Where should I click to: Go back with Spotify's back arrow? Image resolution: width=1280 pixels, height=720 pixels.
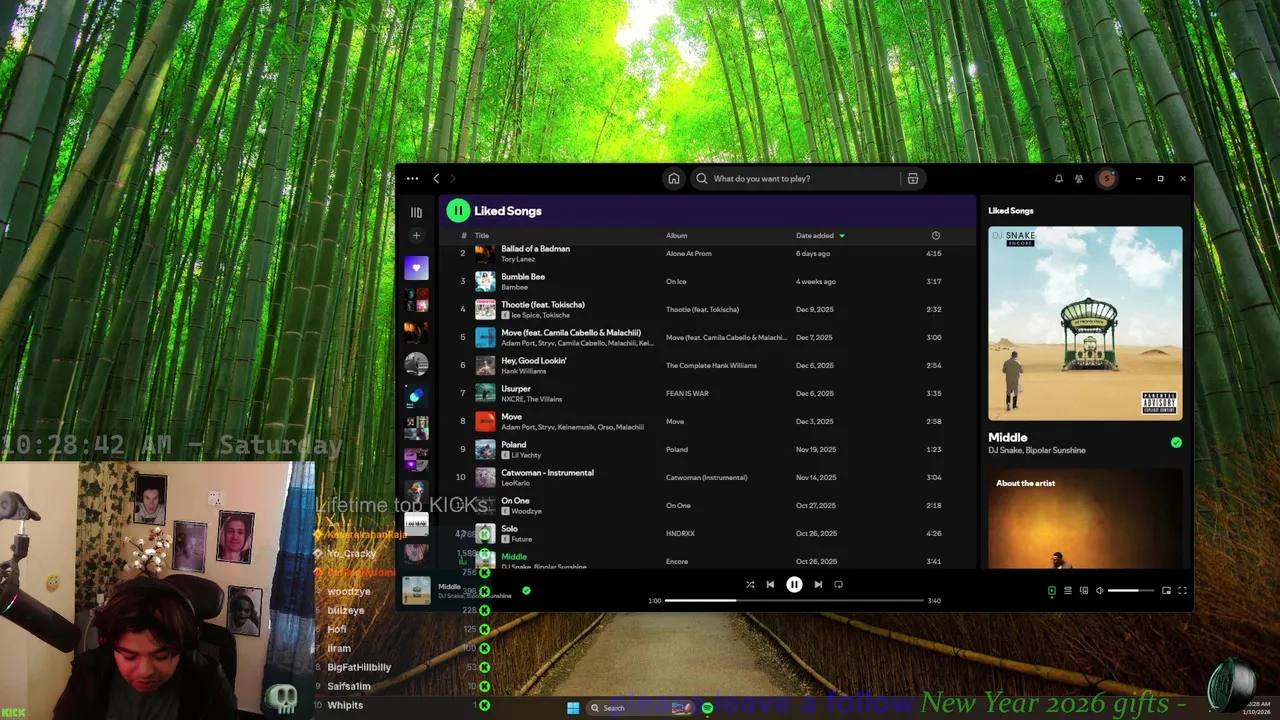pyautogui.click(x=436, y=178)
